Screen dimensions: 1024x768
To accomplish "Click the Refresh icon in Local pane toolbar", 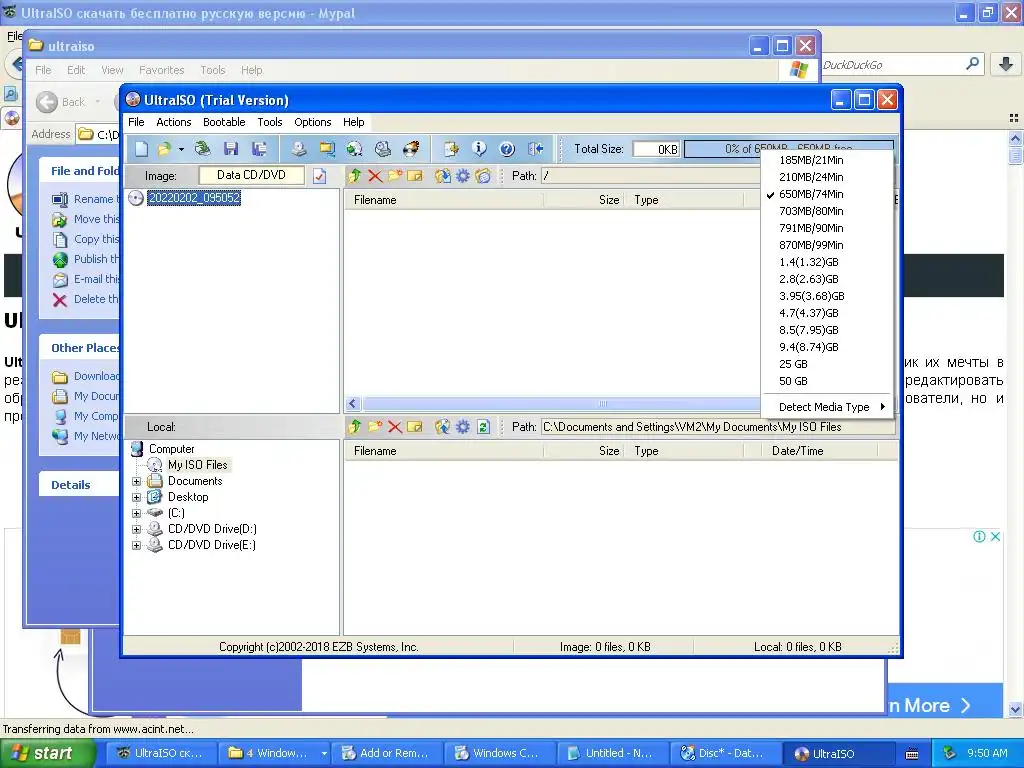I will [483, 426].
